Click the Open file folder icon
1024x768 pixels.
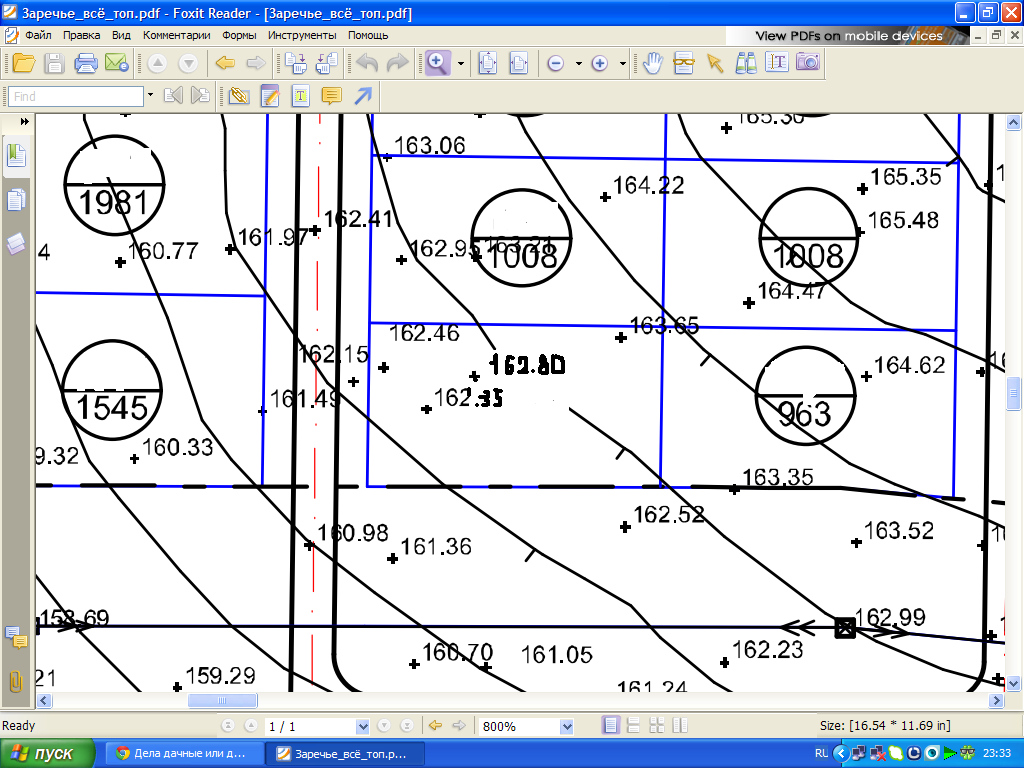(x=23, y=63)
